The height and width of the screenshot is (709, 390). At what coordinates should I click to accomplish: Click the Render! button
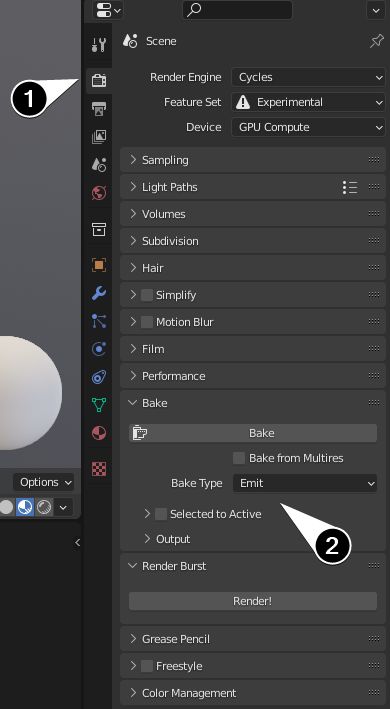click(253, 601)
